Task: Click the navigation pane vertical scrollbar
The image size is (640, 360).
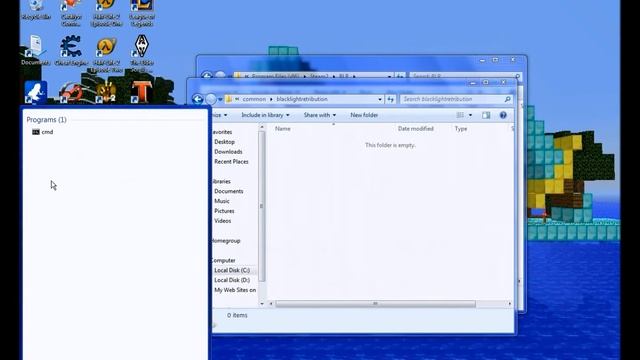Action: [x=262, y=206]
